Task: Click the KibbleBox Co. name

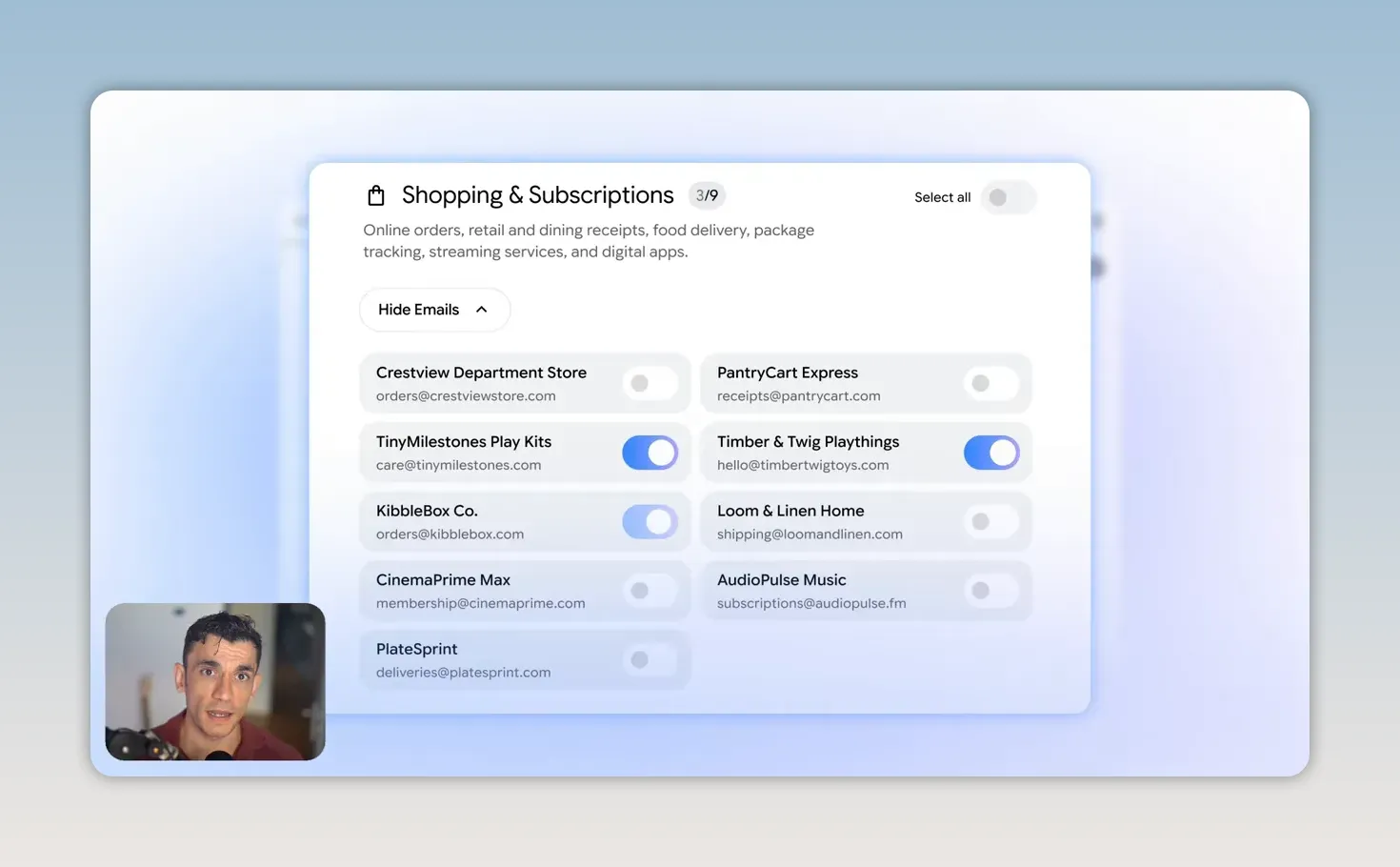Action: (427, 511)
